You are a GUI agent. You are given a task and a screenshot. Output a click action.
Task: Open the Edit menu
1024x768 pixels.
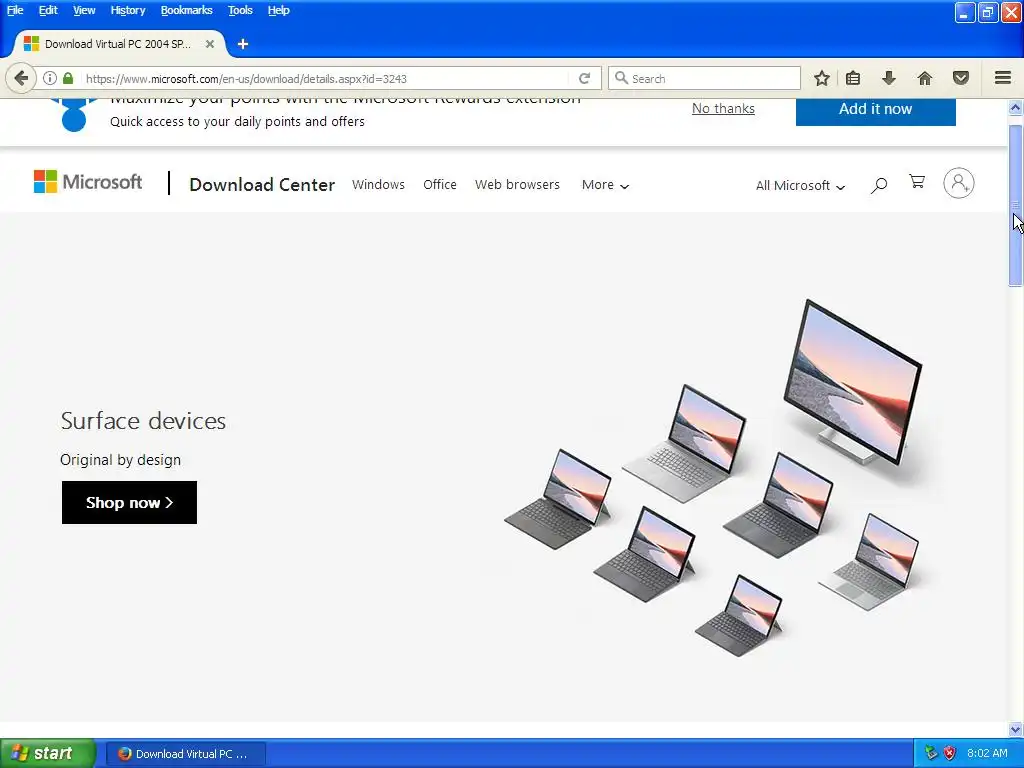pos(48,10)
